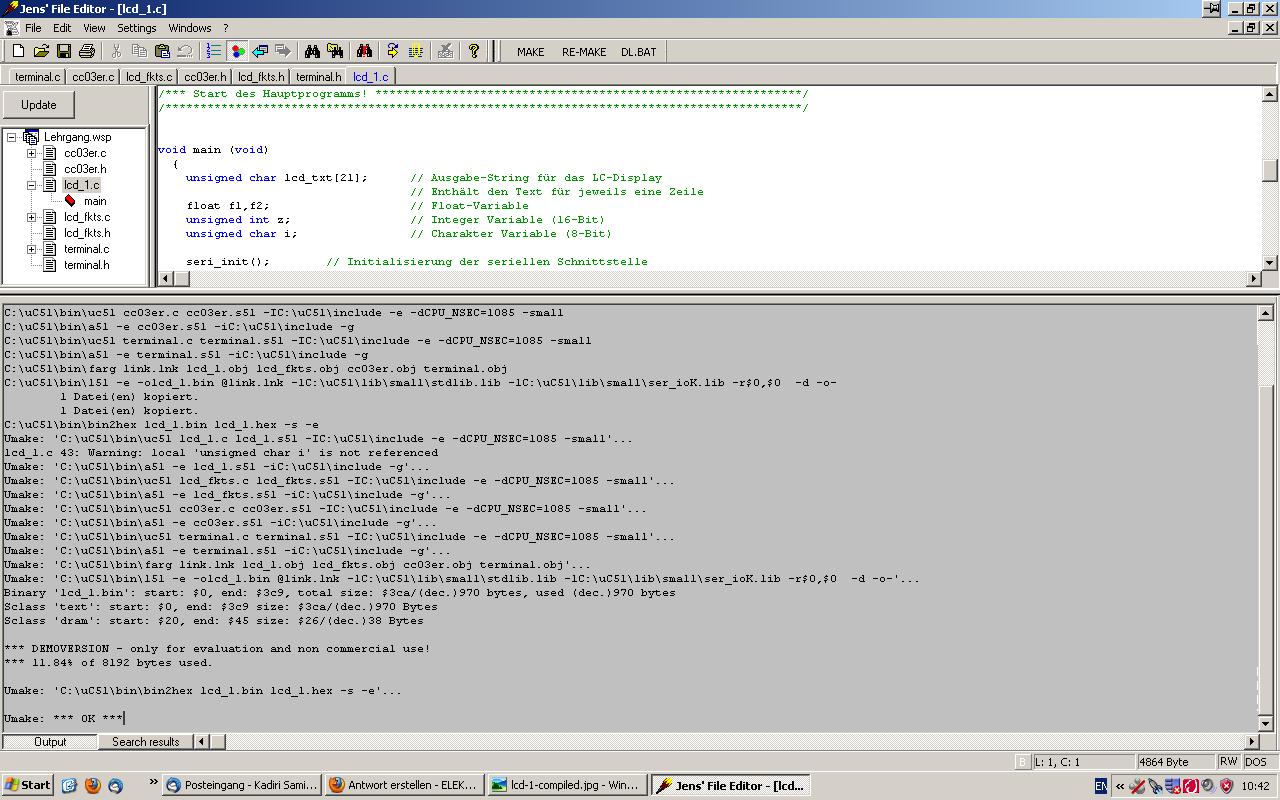This screenshot has height=800, width=1280.
Task: Collapse the Lehrgang.wsp workspace root
Action: [12, 137]
